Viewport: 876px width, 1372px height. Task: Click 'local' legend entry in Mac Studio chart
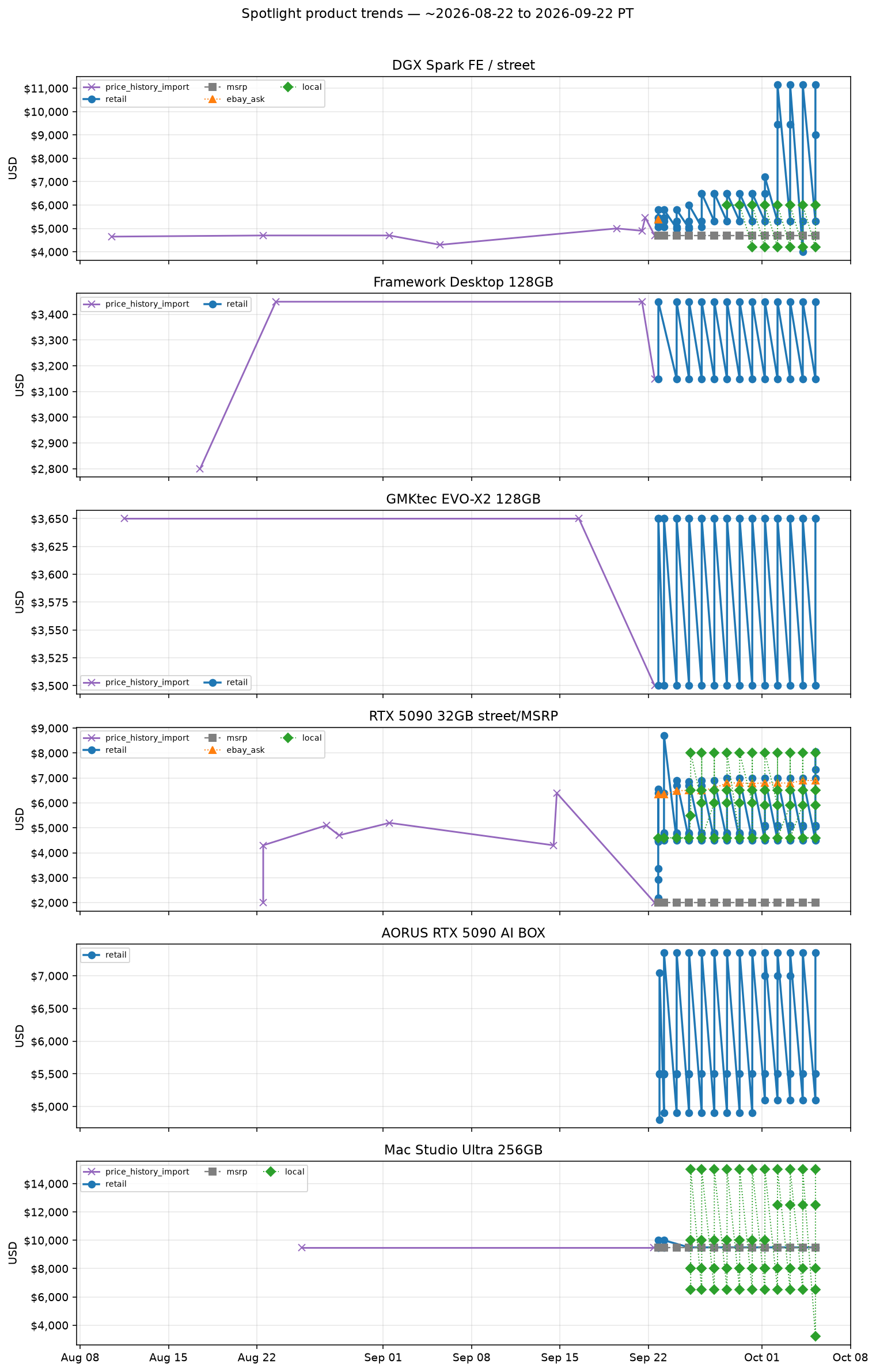(284, 1172)
